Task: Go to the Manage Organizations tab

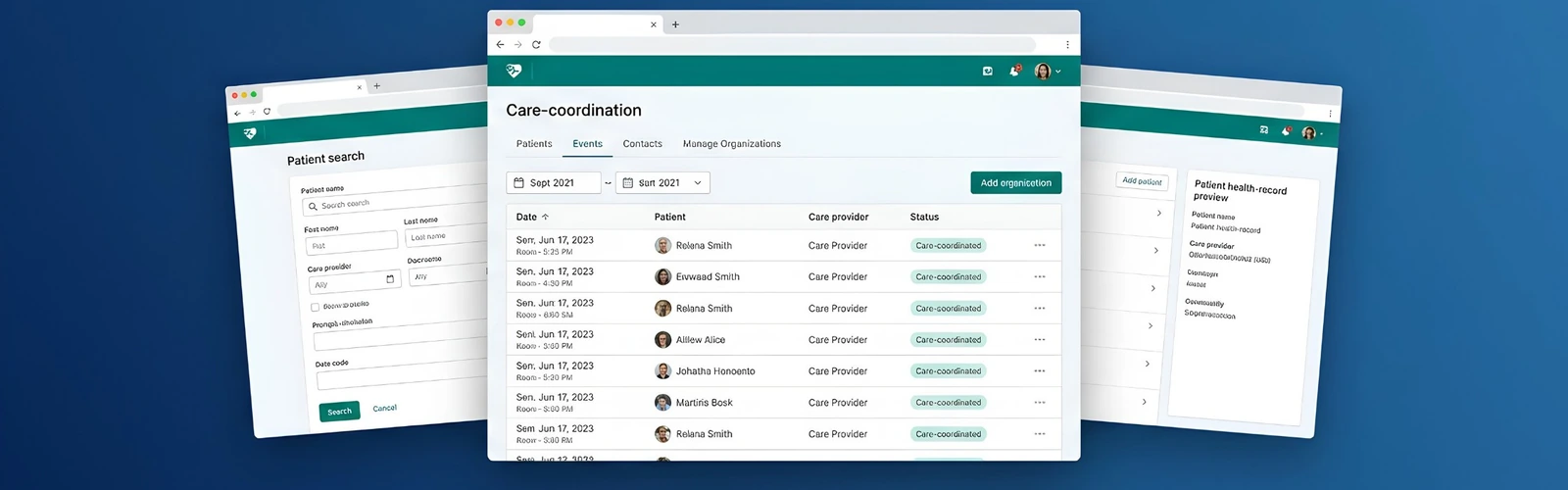Action: (732, 144)
